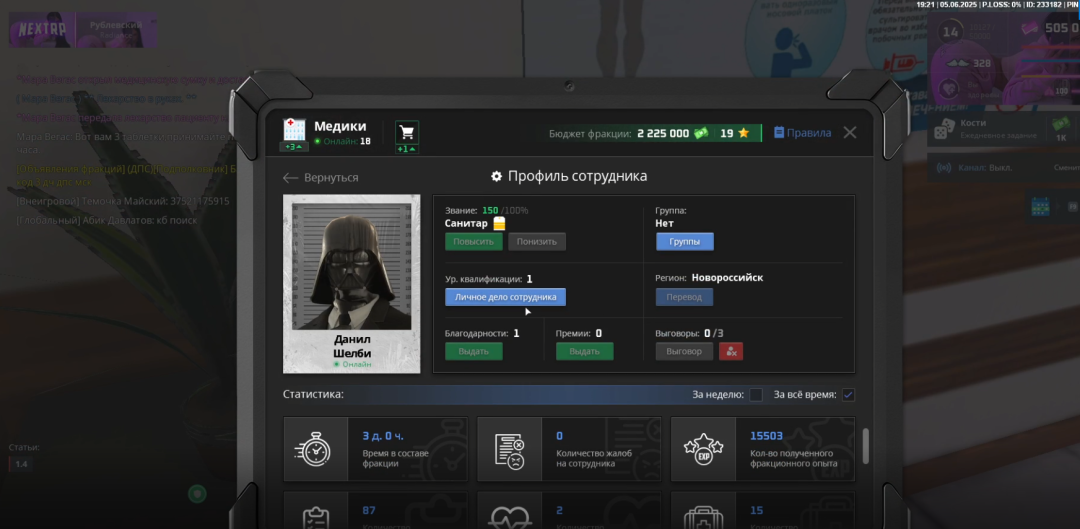
Task: Toggle the За всё время checkbox
Action: [x=848, y=395]
